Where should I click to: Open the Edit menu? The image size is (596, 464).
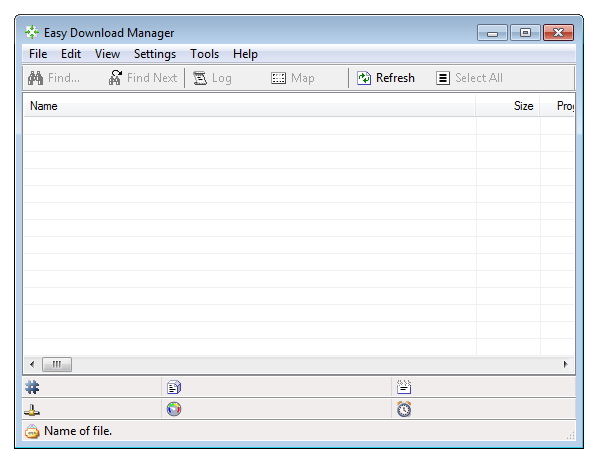click(71, 54)
